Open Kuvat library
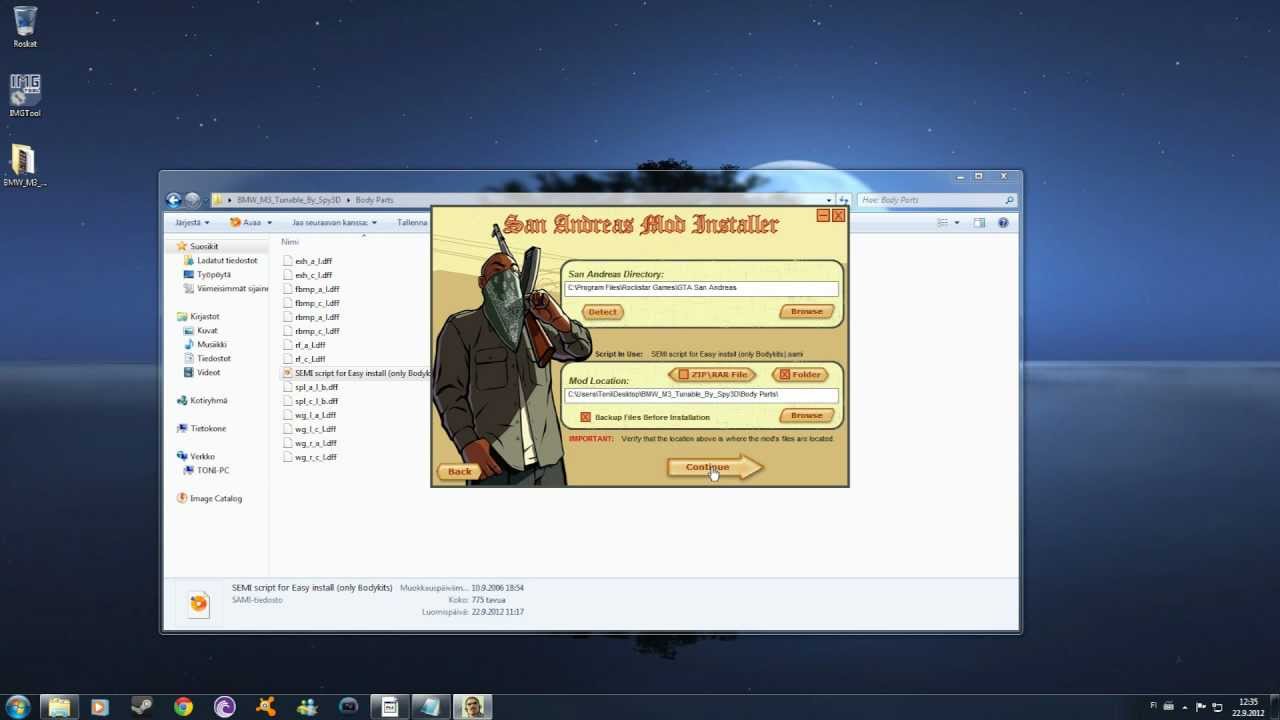1280x720 pixels. point(207,331)
